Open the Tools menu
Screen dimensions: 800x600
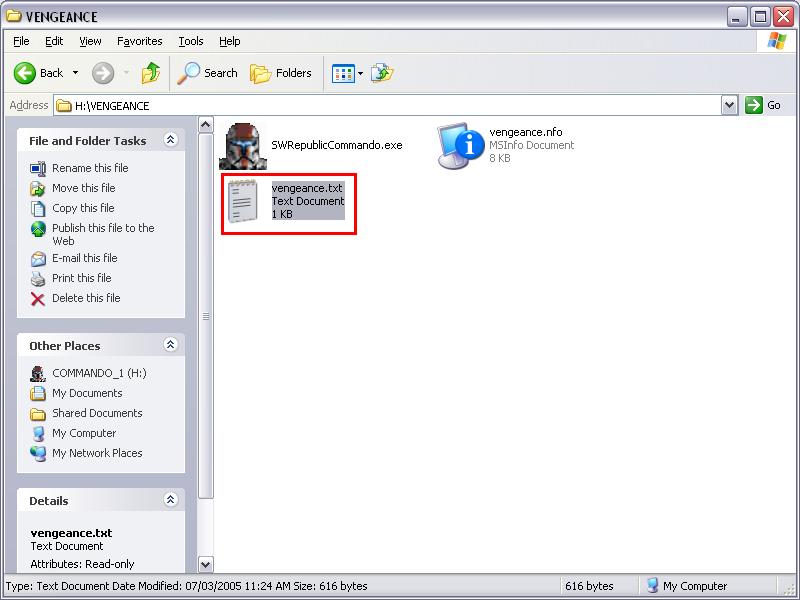(190, 41)
